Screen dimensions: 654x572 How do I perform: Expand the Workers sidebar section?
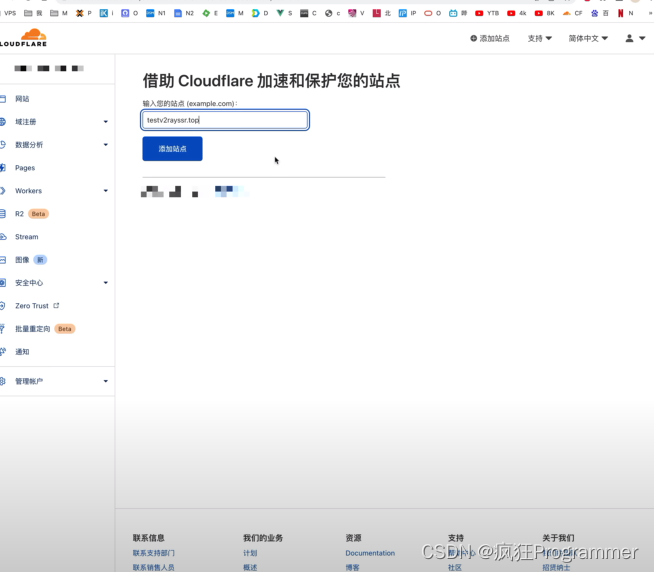[105, 191]
